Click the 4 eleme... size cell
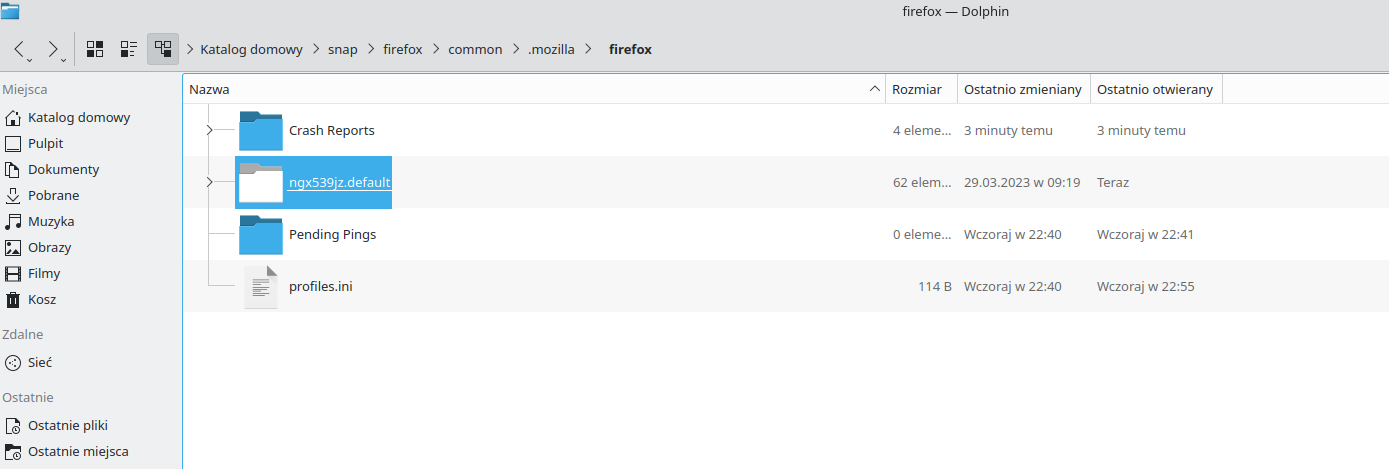Viewport: 1389px width, 469px height. pos(922,130)
